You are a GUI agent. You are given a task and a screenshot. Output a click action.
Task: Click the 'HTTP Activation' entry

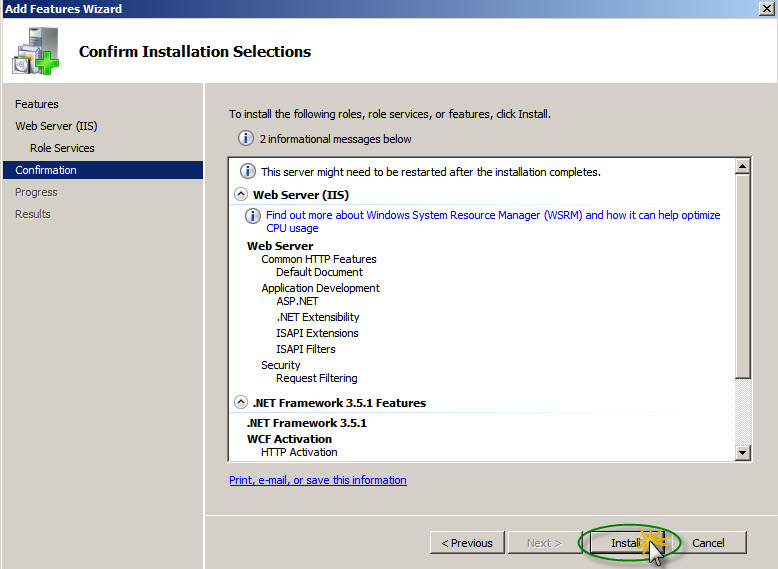tap(299, 452)
